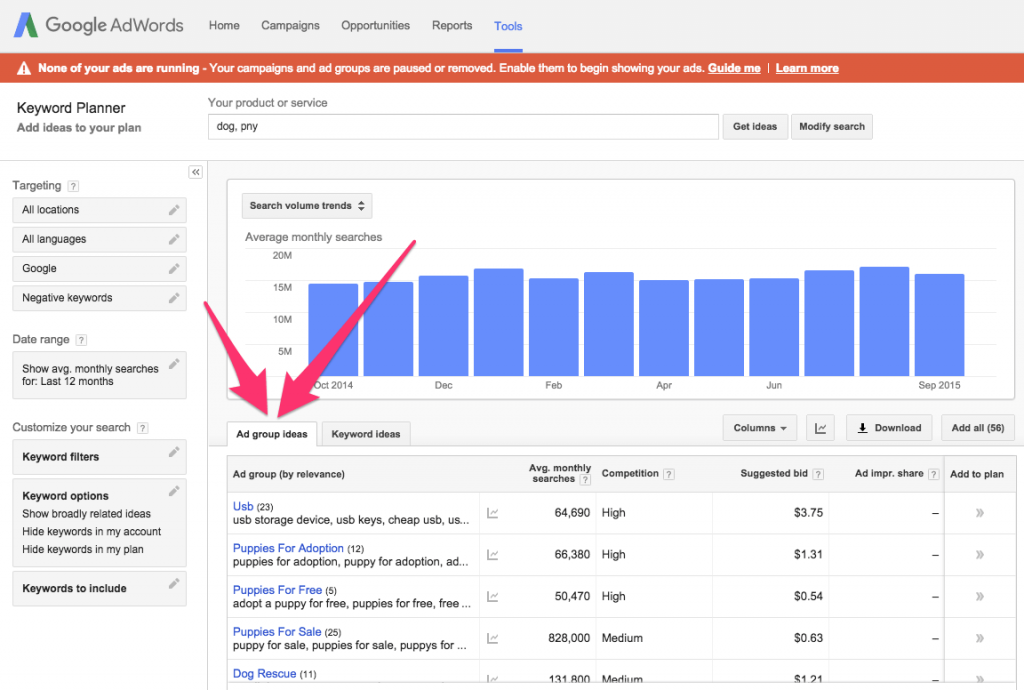Open Ad impr. share help icon
This screenshot has height=690, width=1024.
coord(934,475)
